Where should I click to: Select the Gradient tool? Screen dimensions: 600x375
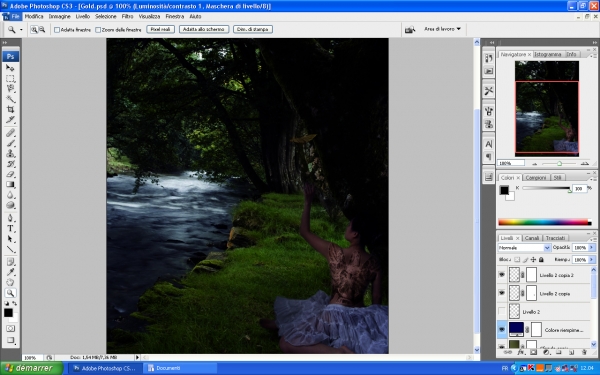pos(10,184)
